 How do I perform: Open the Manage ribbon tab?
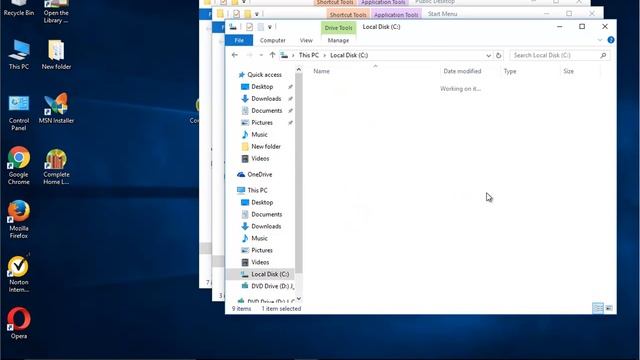coord(338,40)
